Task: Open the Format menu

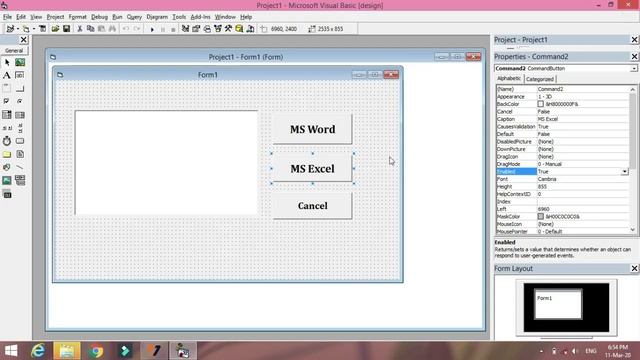Action: tap(78, 17)
